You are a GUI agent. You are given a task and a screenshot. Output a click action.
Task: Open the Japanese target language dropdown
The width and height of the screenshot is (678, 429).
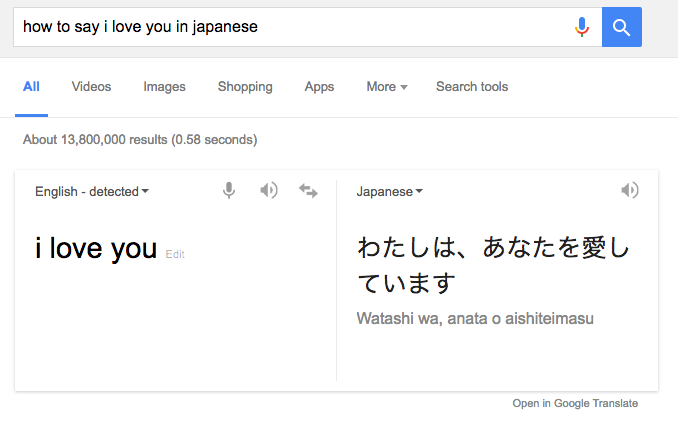(x=389, y=192)
